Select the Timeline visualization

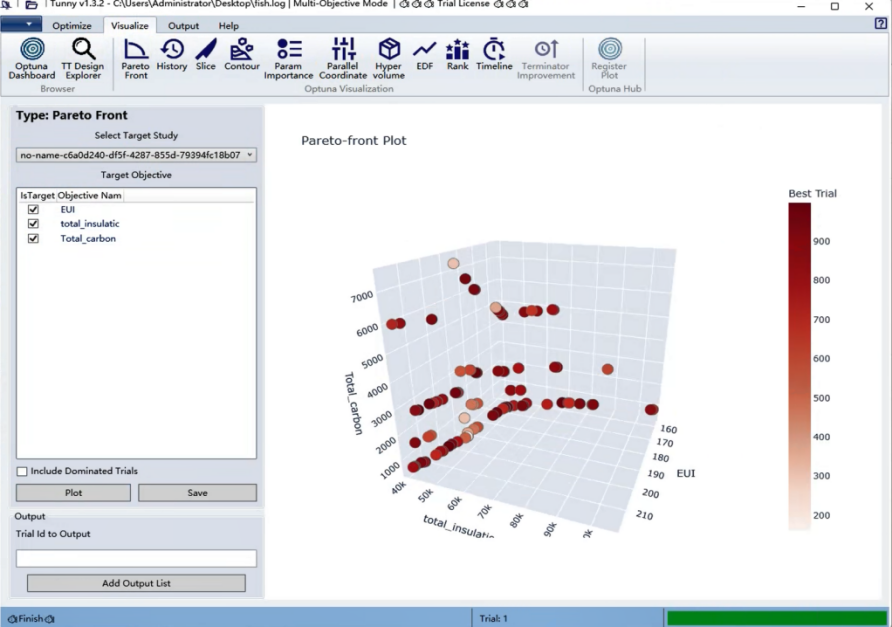coord(494,54)
